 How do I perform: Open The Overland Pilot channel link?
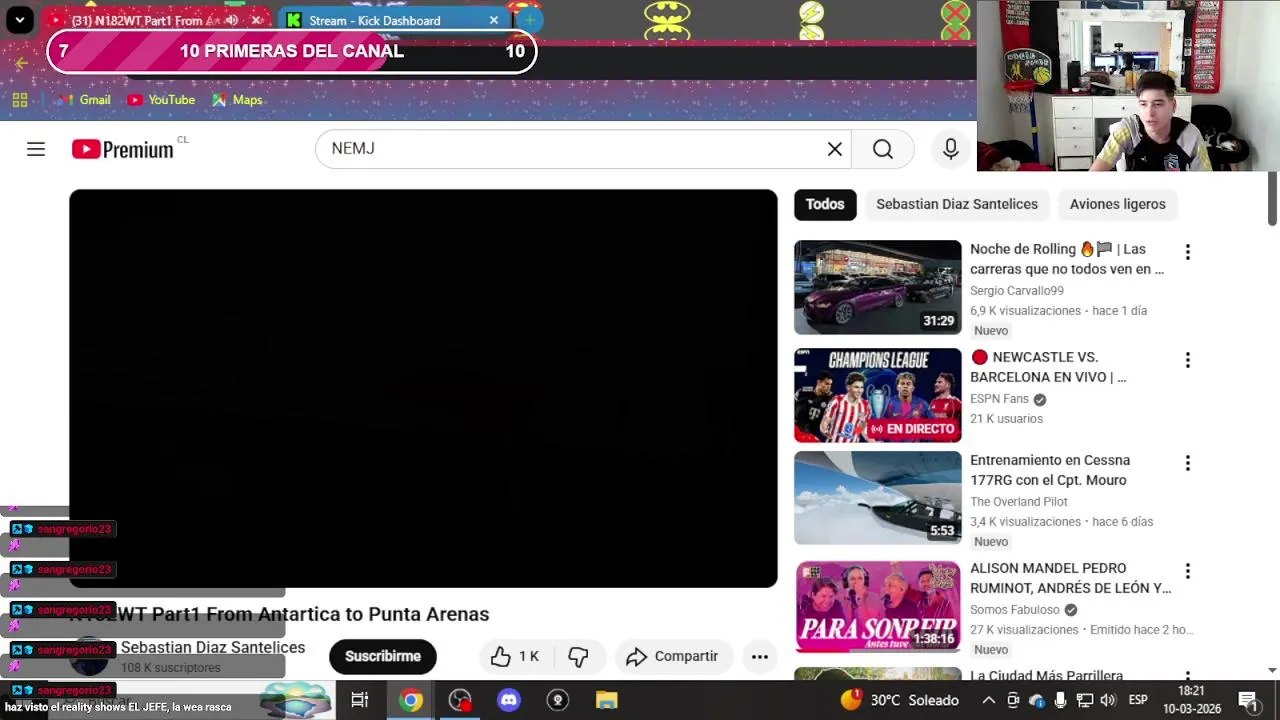(x=1018, y=502)
